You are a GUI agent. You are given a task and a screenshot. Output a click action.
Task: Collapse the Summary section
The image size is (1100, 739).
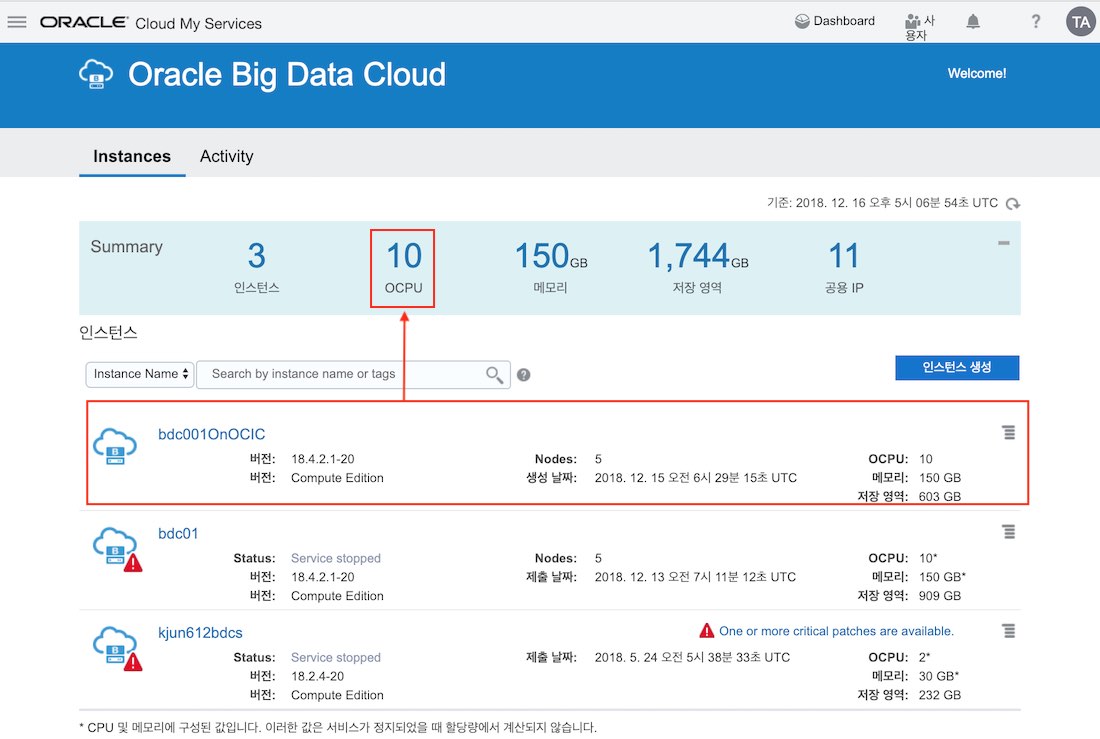coord(1003,241)
